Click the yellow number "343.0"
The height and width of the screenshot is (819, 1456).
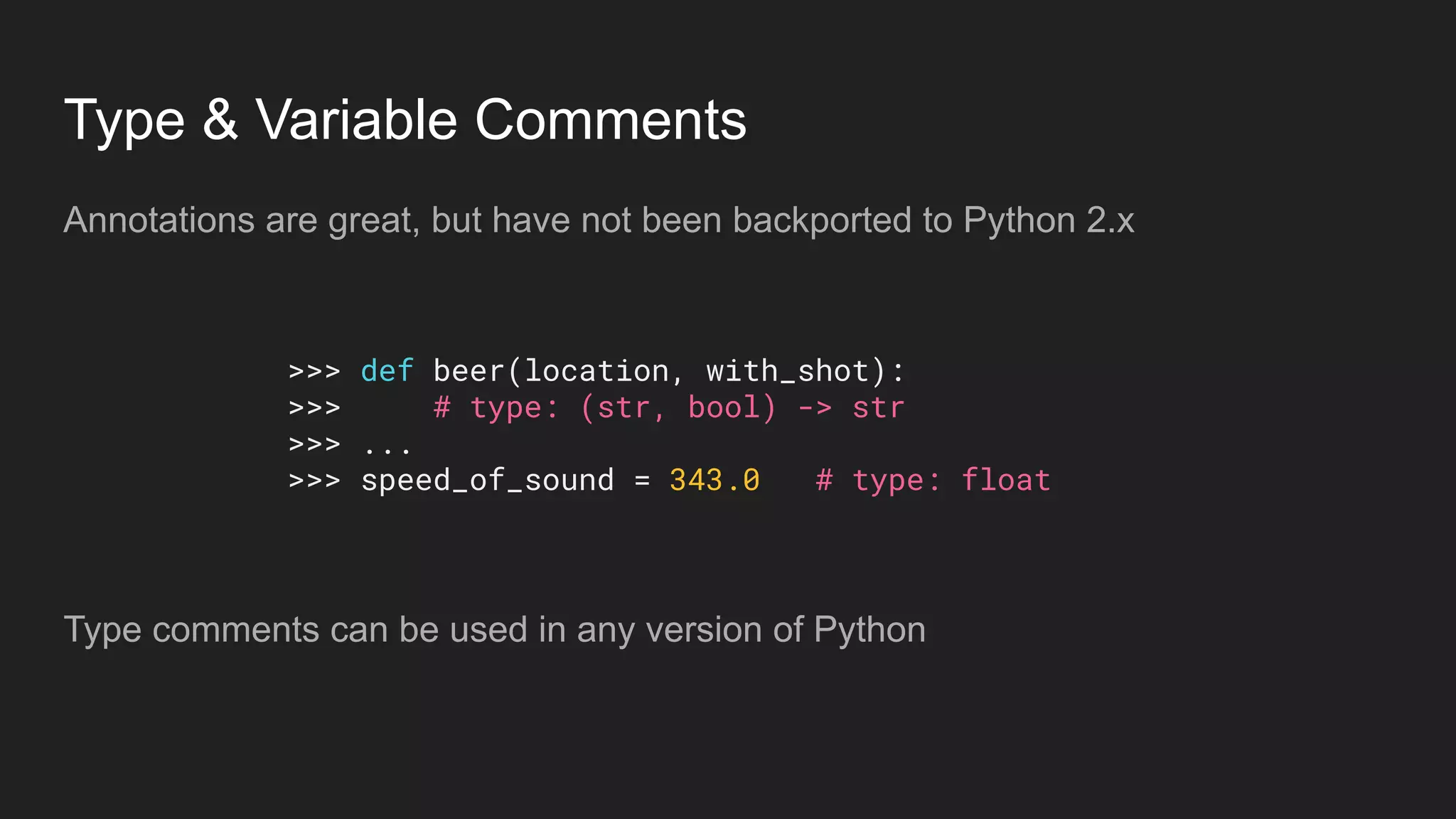pyautogui.click(x=714, y=481)
